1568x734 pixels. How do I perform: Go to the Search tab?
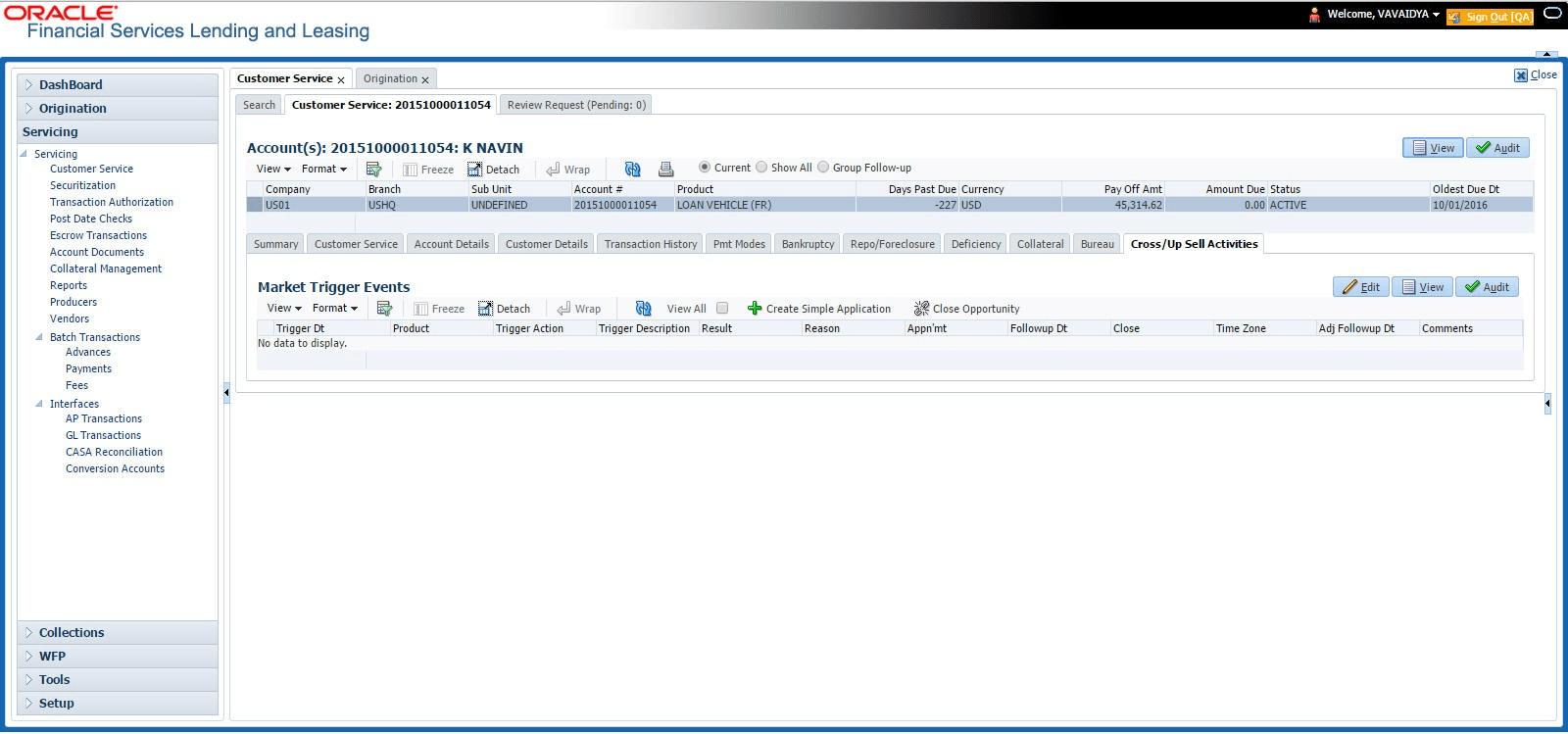[259, 105]
